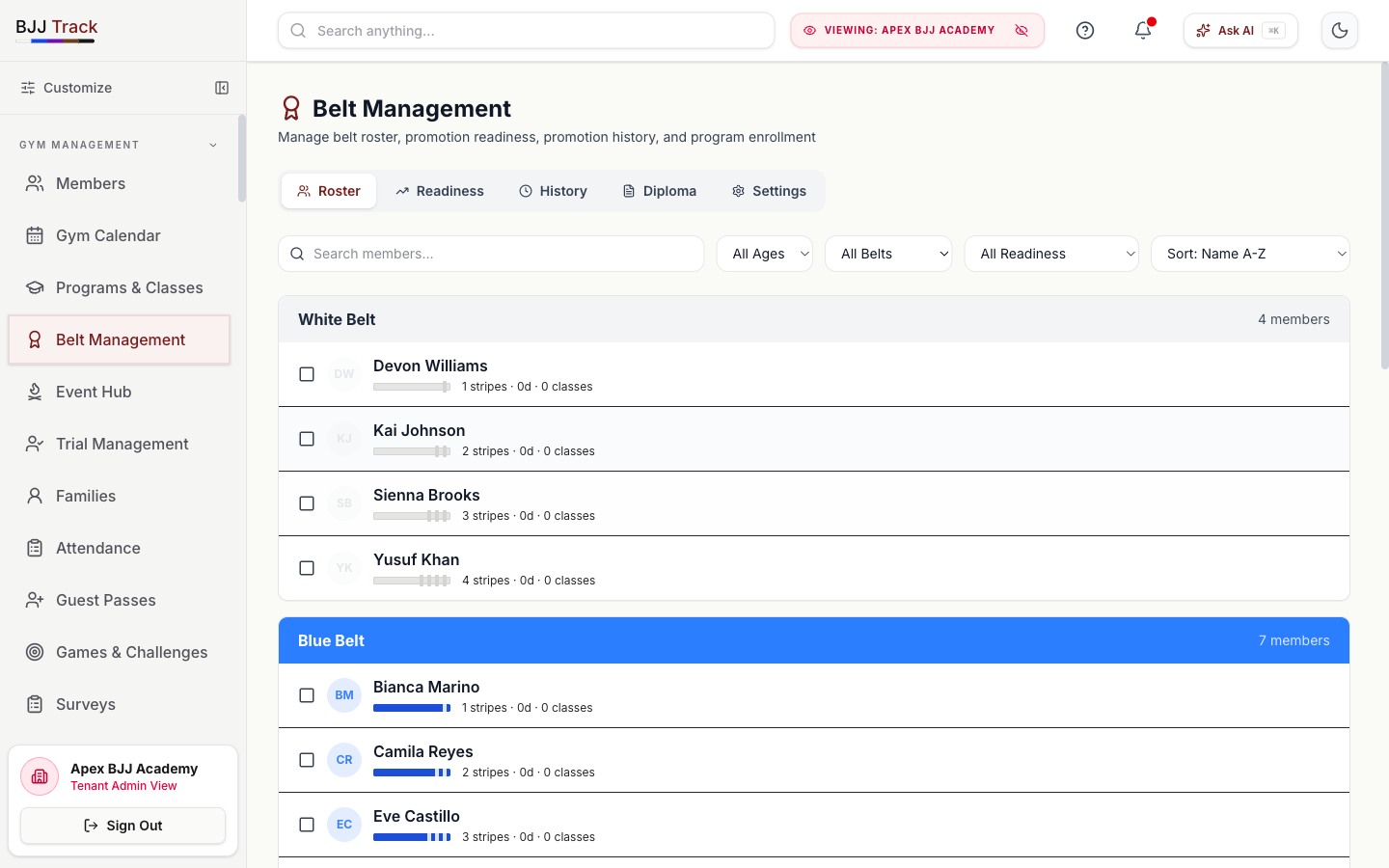Open the All Belts filter dropdown

888,254
